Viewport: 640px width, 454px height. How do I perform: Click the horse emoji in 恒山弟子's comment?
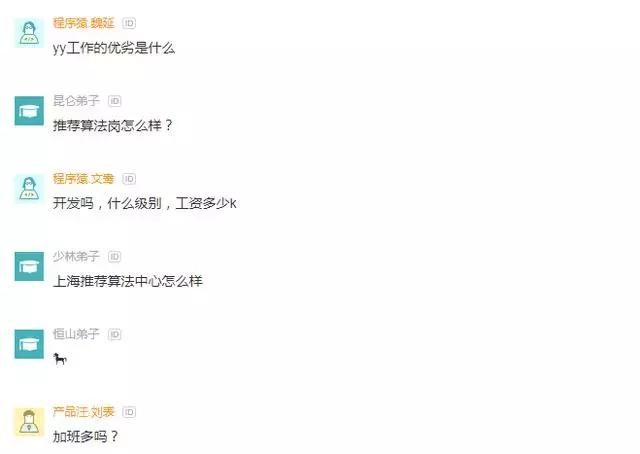(x=60, y=359)
